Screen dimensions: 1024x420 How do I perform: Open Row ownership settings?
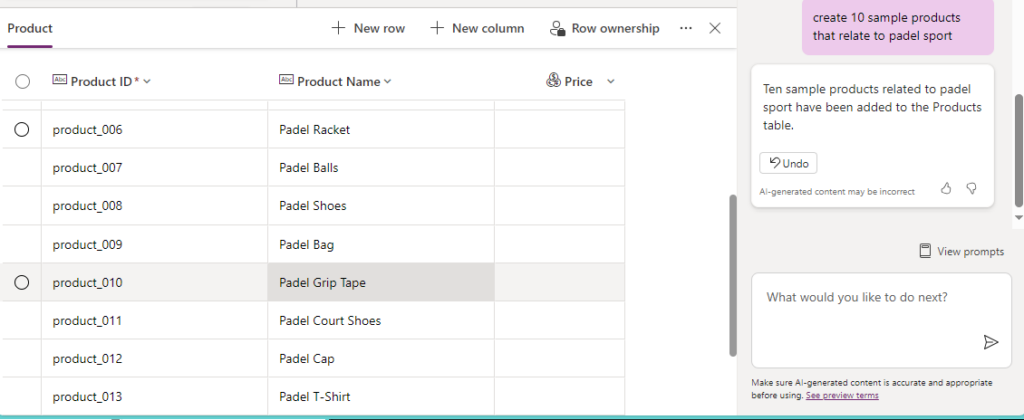(x=605, y=28)
